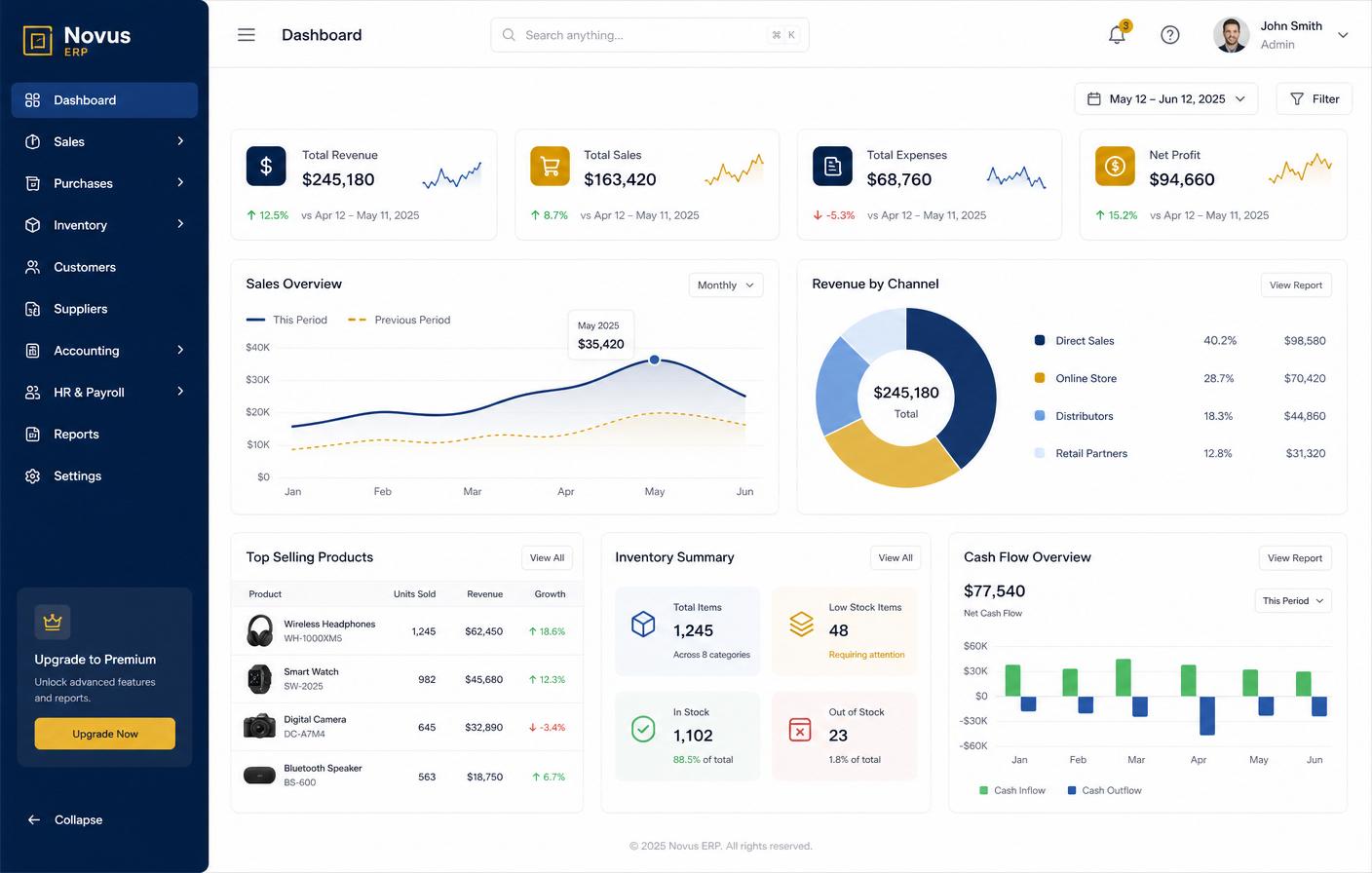Click the Collapse arrow icon
Image resolution: width=1372 pixels, height=873 pixels.
click(x=34, y=819)
